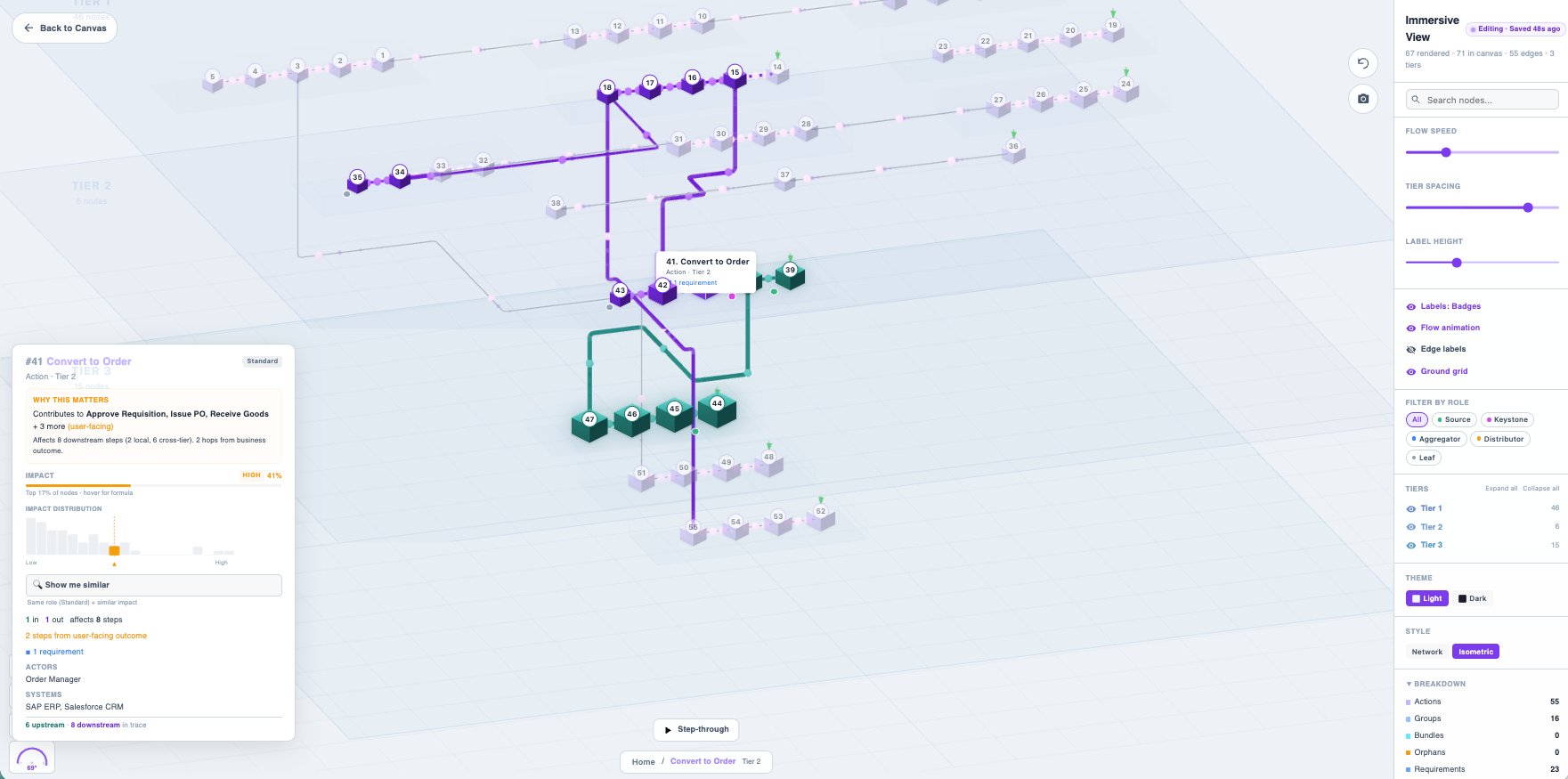Select Isometric style
This screenshot has height=779, width=1568.
pos(1475,652)
